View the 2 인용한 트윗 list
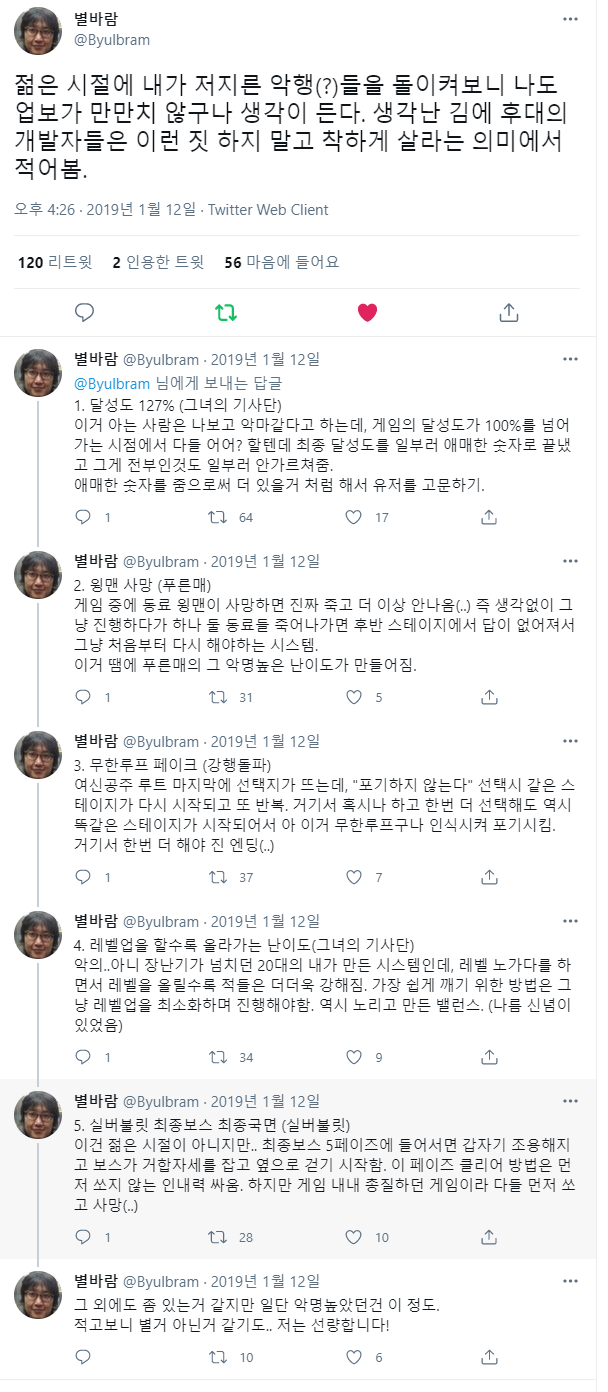 [158, 262]
